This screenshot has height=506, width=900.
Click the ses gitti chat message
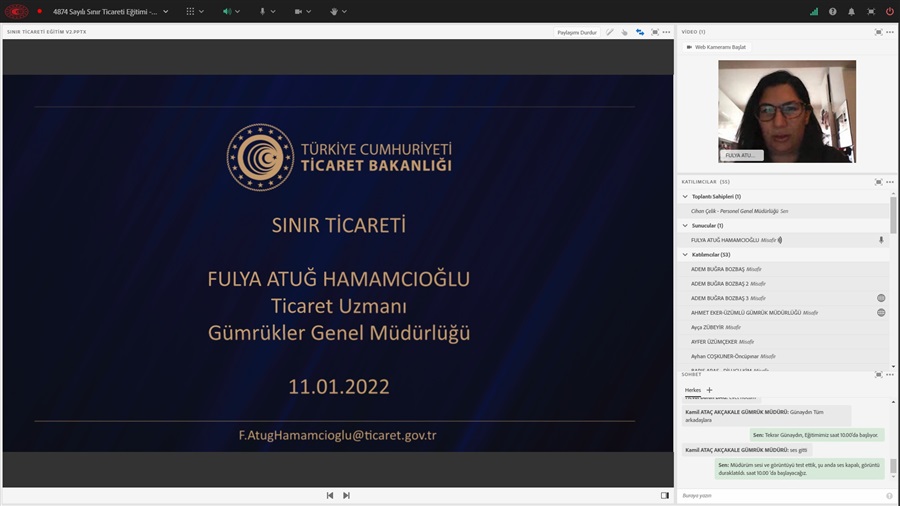coord(747,450)
